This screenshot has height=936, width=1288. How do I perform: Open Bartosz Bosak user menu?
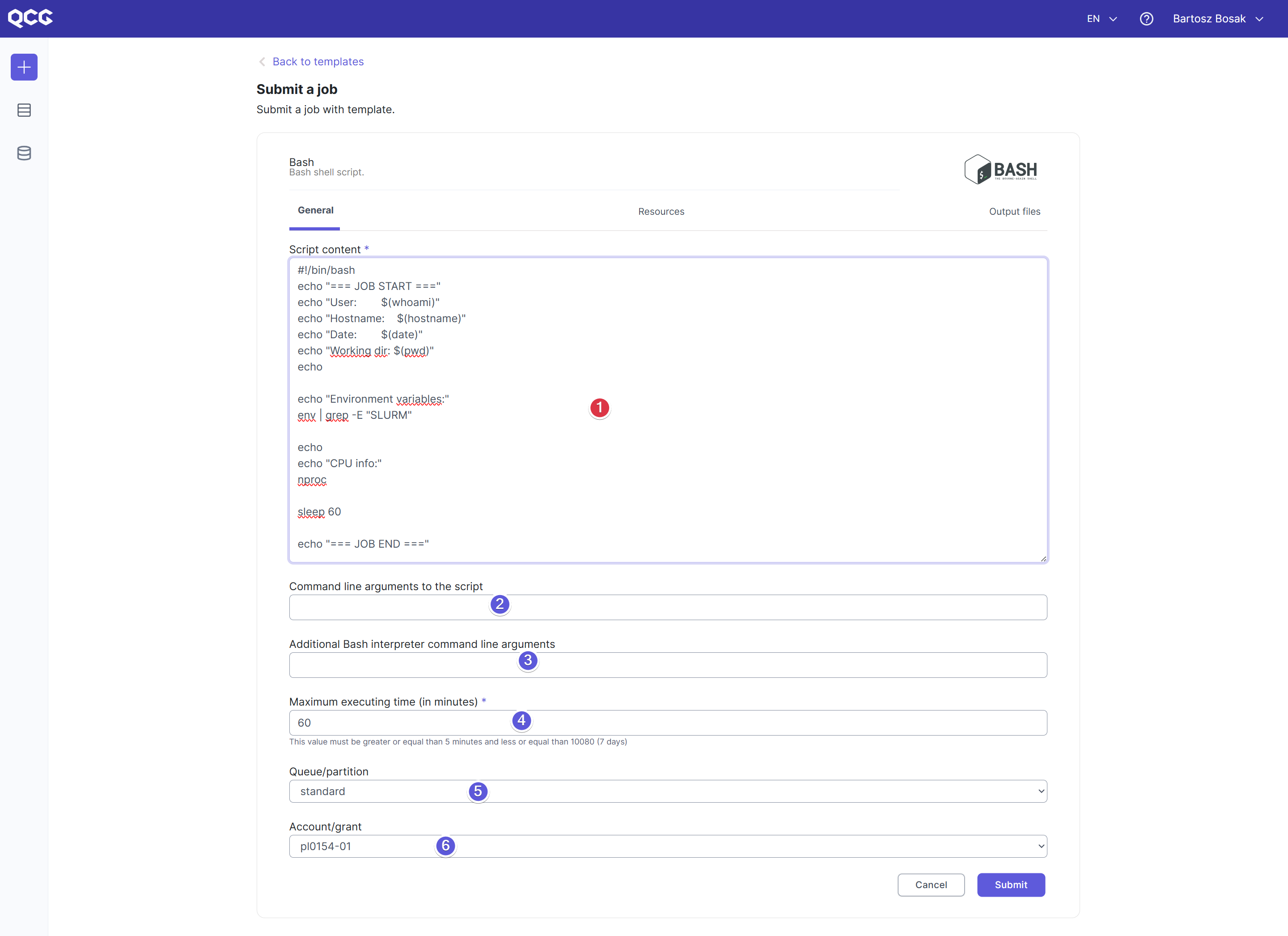(1218, 19)
